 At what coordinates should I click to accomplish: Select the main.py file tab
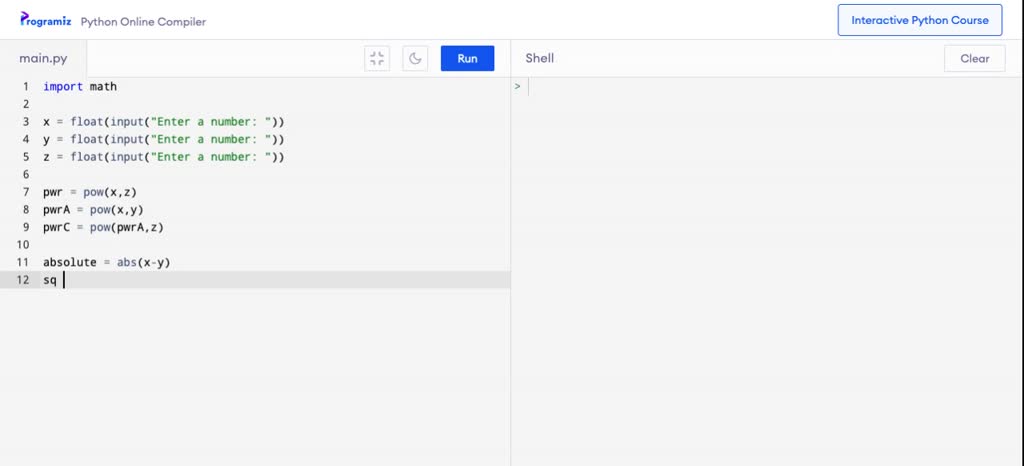click(x=43, y=58)
